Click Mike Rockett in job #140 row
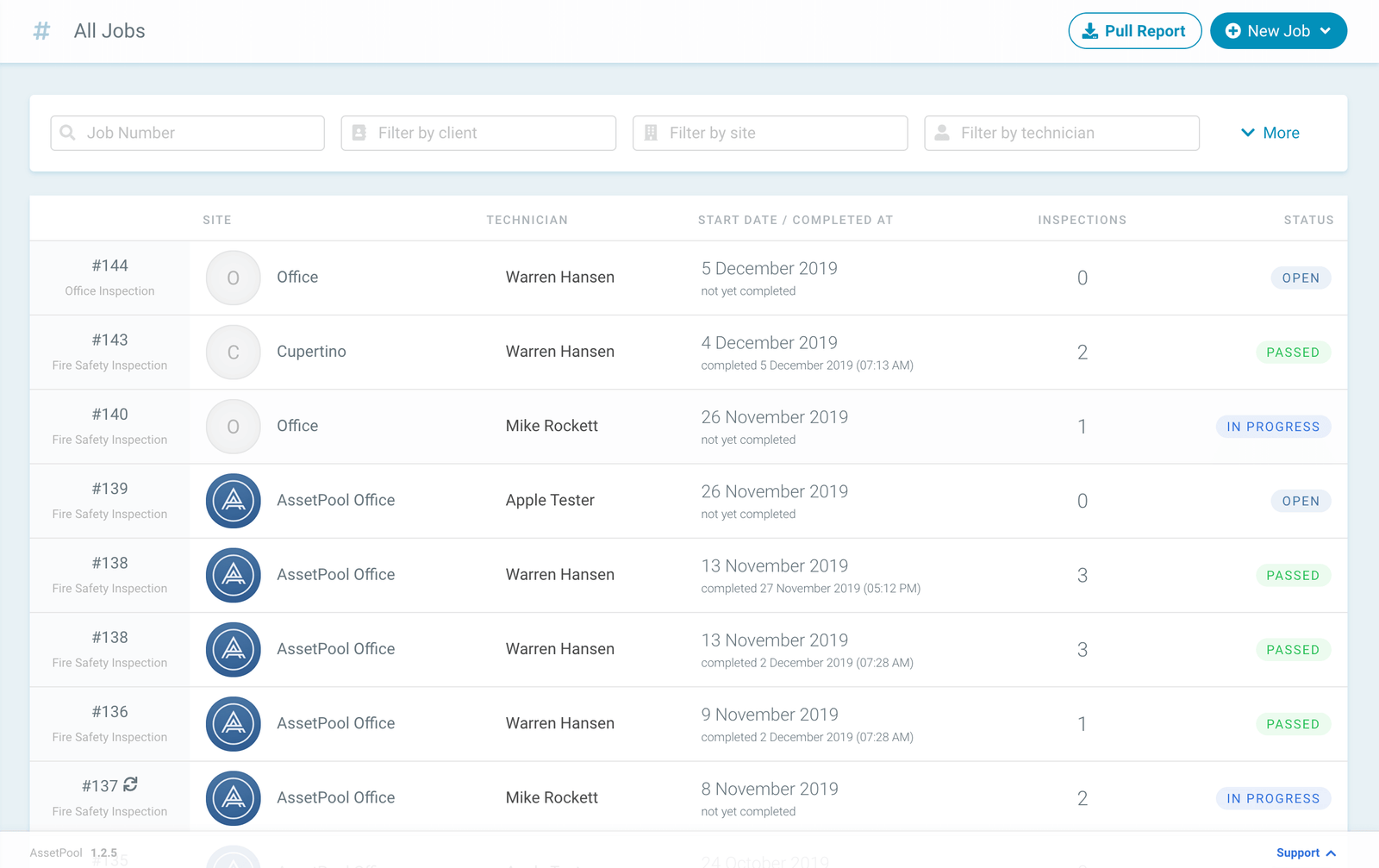This screenshot has width=1379, height=868. tap(552, 426)
